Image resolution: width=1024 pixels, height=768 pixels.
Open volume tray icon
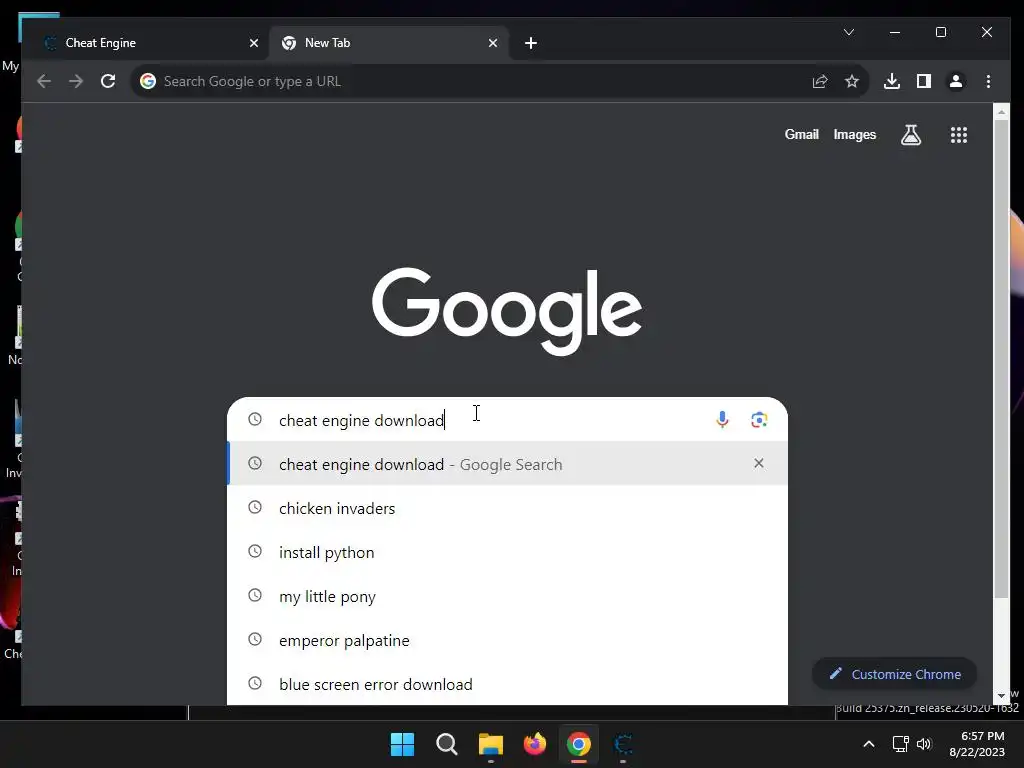[x=923, y=744]
